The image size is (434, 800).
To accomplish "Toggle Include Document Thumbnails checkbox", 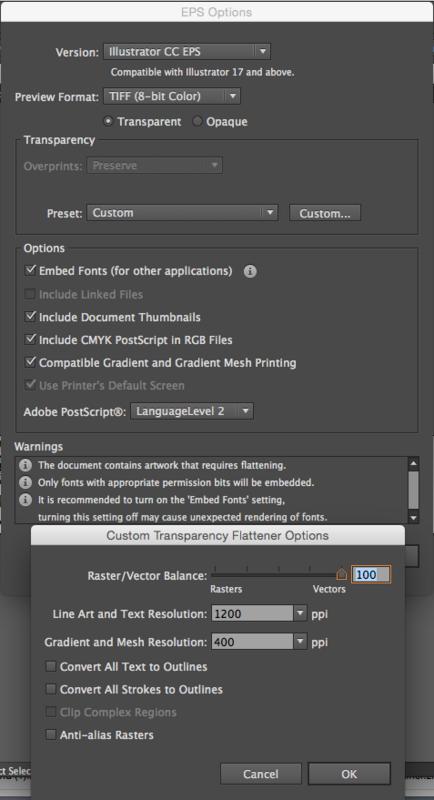I will click(x=31, y=317).
